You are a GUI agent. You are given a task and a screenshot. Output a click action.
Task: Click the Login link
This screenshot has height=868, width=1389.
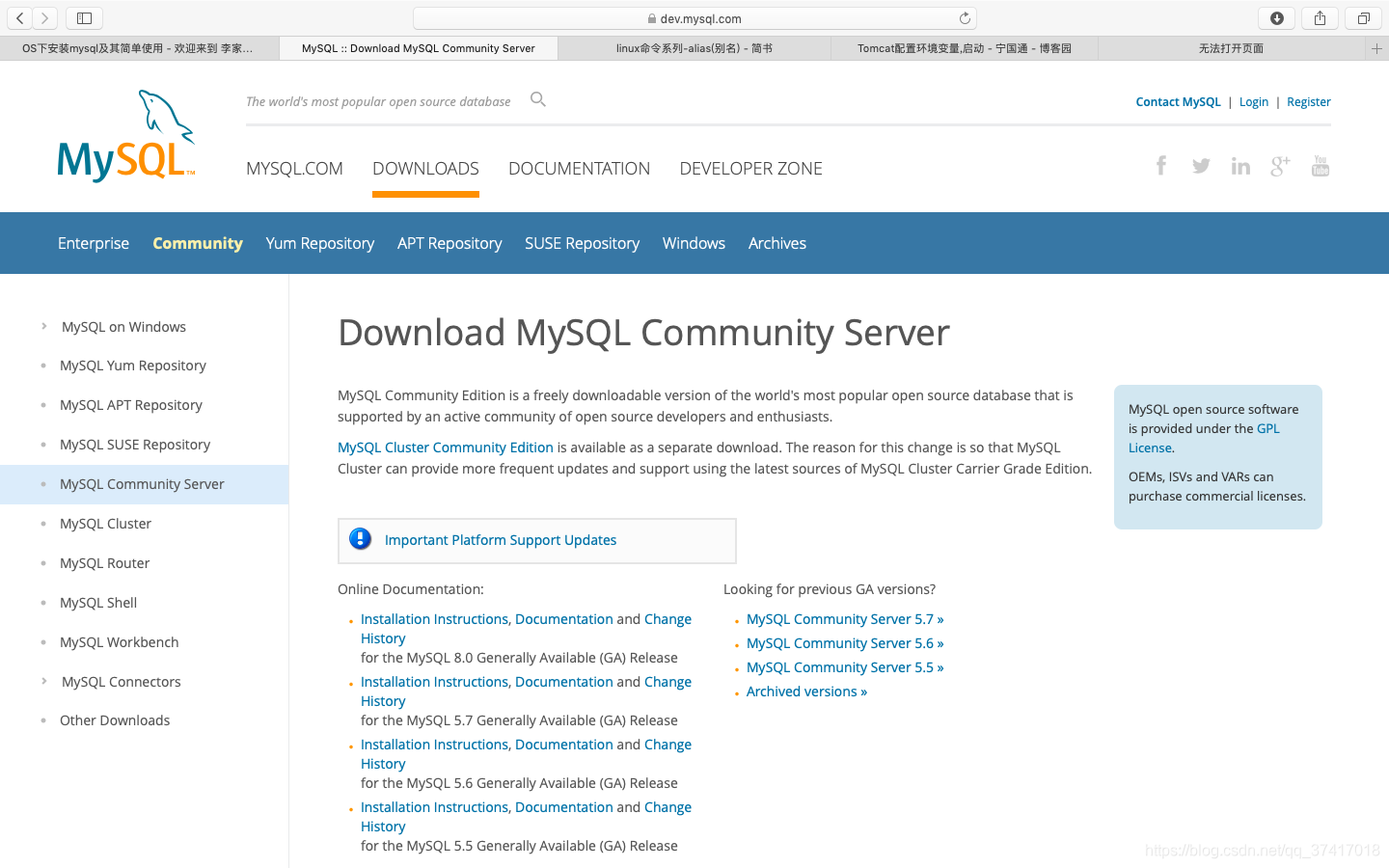point(1254,101)
